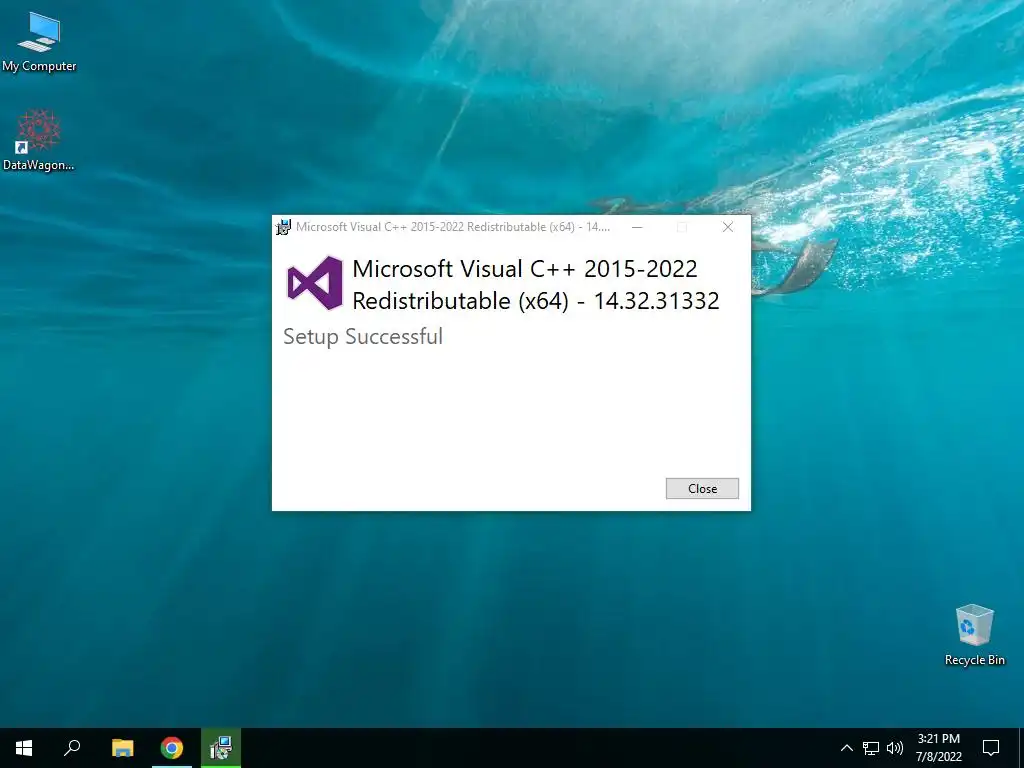Show hidden system tray icons
The width and height of the screenshot is (1024, 768).
(x=846, y=748)
